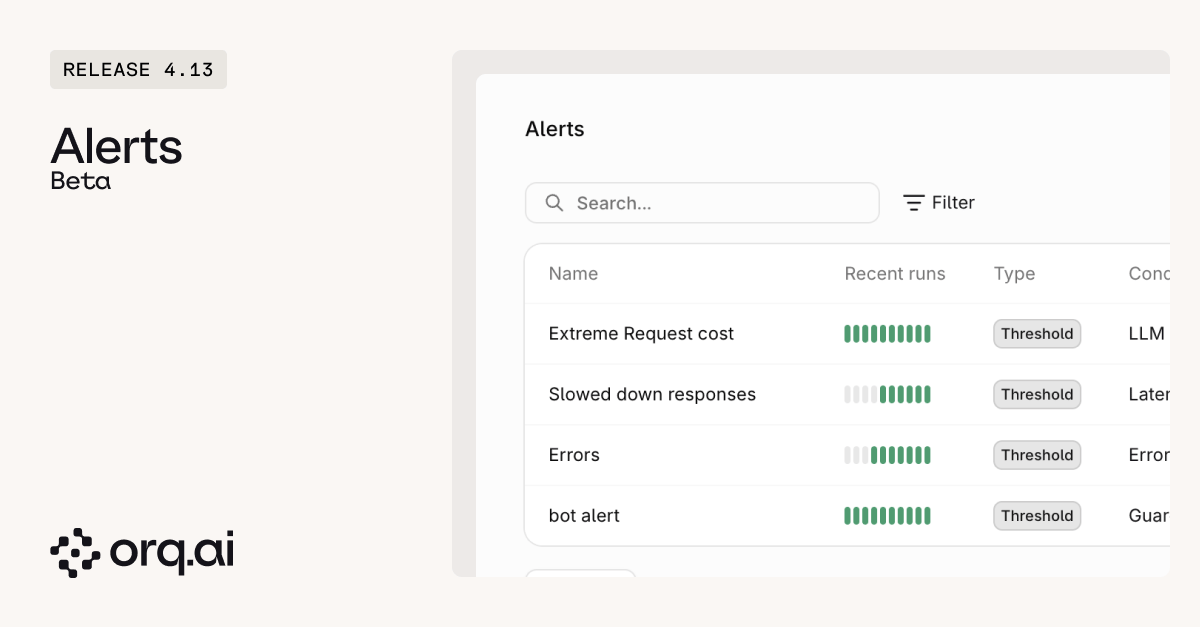Click the Recent runs column header

(x=895, y=274)
